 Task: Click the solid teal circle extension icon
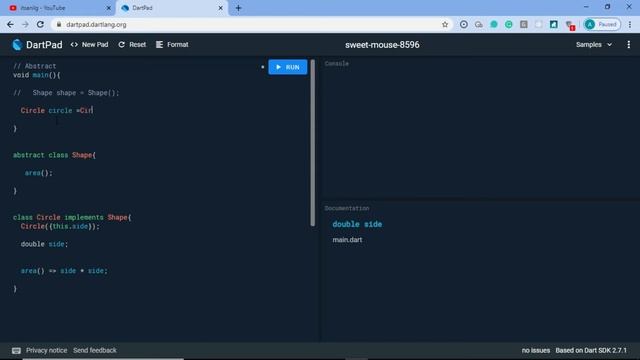(x=494, y=24)
